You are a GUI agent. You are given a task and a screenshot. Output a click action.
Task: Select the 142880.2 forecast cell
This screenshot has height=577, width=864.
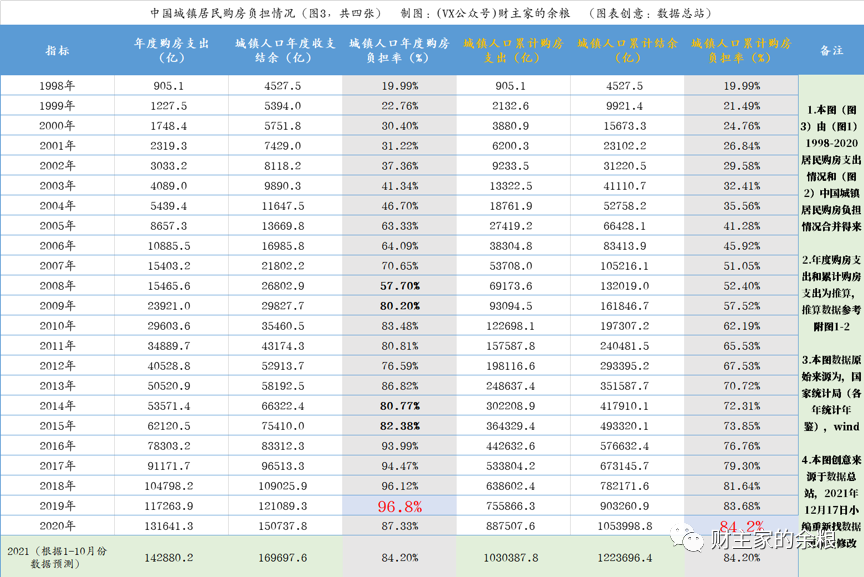pyautogui.click(x=169, y=558)
